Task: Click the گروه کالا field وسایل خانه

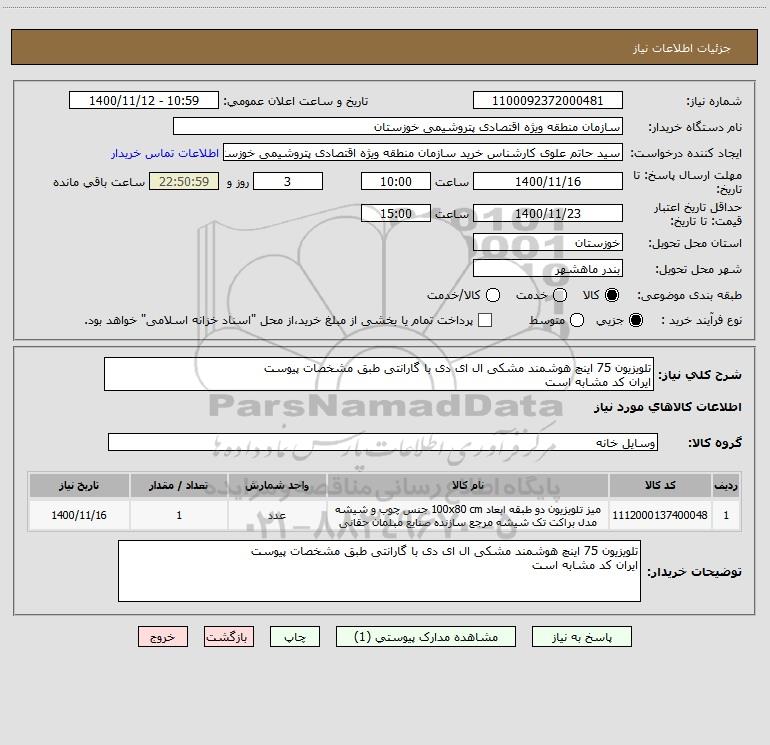Action: point(383,442)
